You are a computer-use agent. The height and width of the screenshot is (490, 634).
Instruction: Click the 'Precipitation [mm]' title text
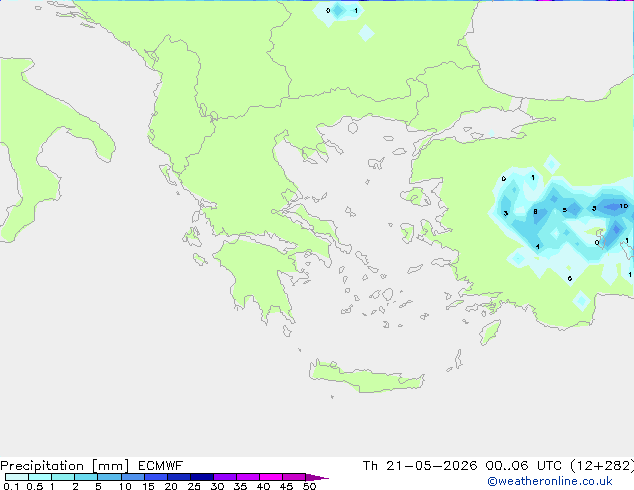[x=64, y=466]
